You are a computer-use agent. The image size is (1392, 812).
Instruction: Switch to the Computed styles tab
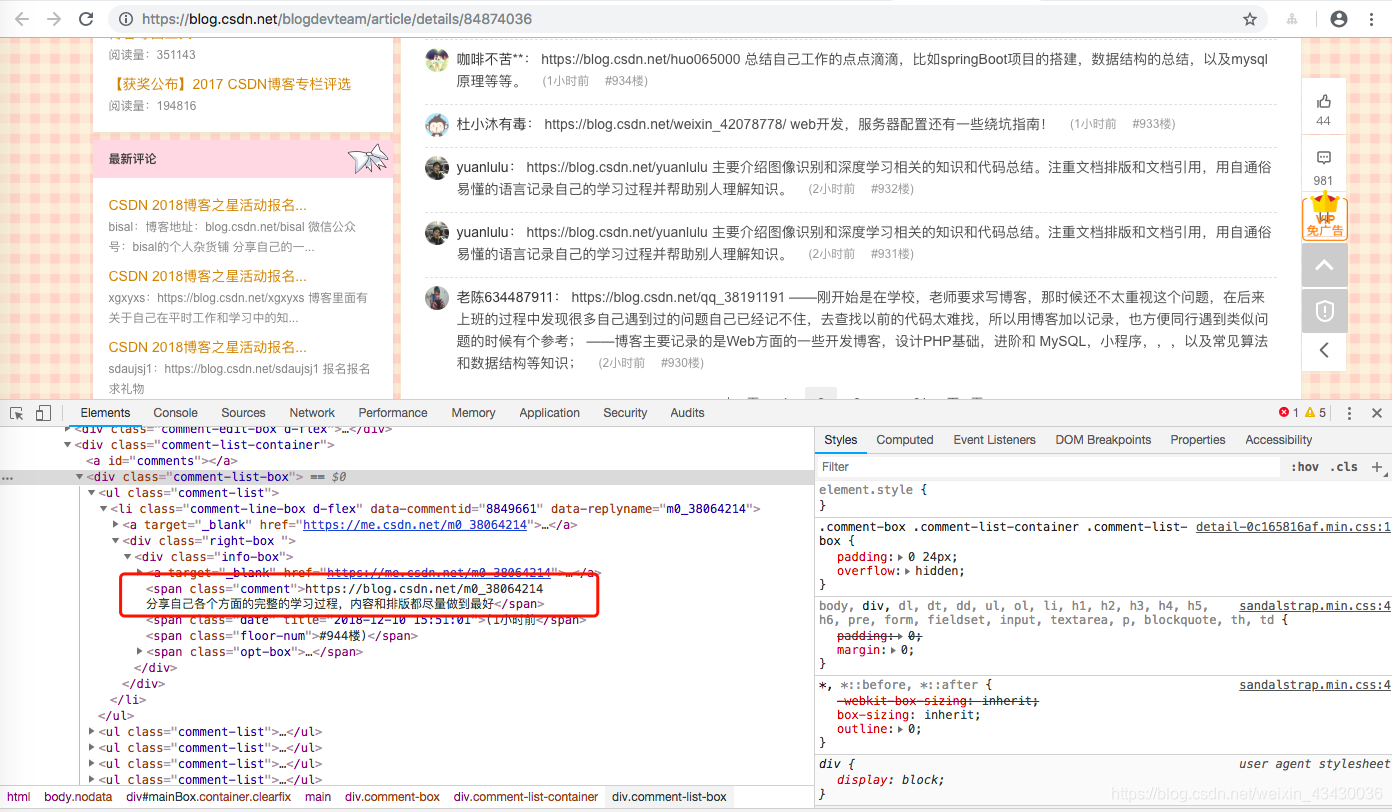(905, 440)
